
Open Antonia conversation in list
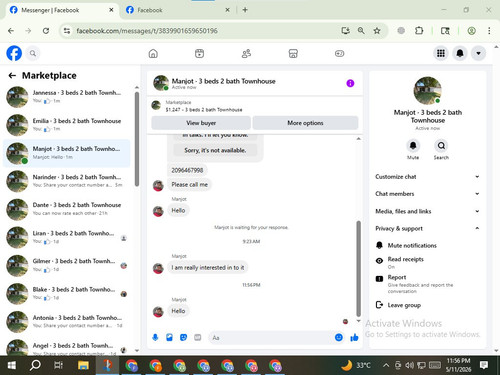click(x=67, y=322)
